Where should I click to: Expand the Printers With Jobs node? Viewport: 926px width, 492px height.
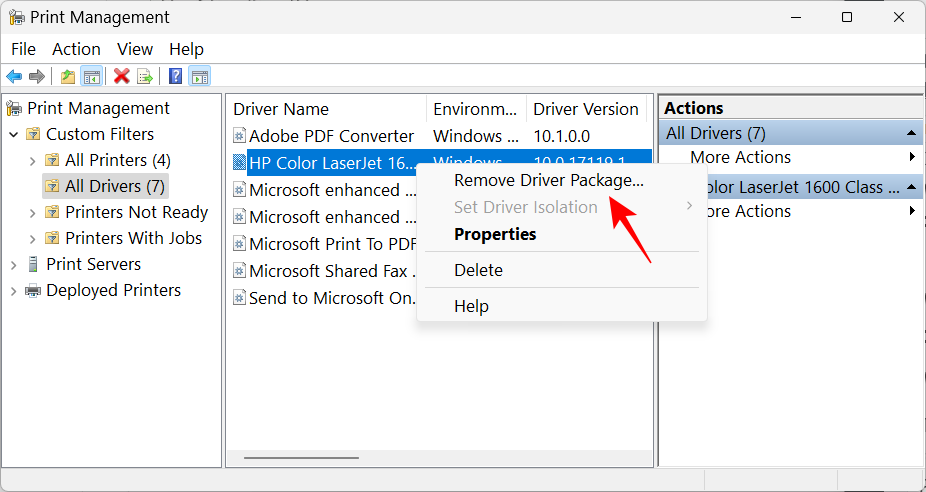point(33,239)
